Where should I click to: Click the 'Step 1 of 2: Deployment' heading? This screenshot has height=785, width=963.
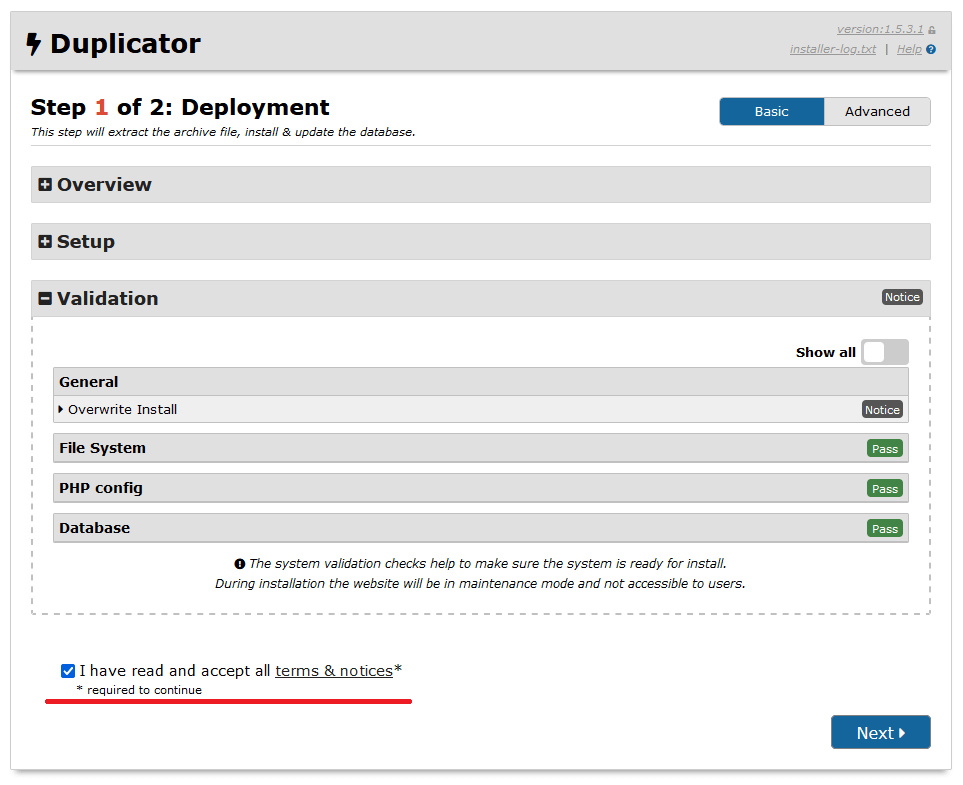coord(180,107)
